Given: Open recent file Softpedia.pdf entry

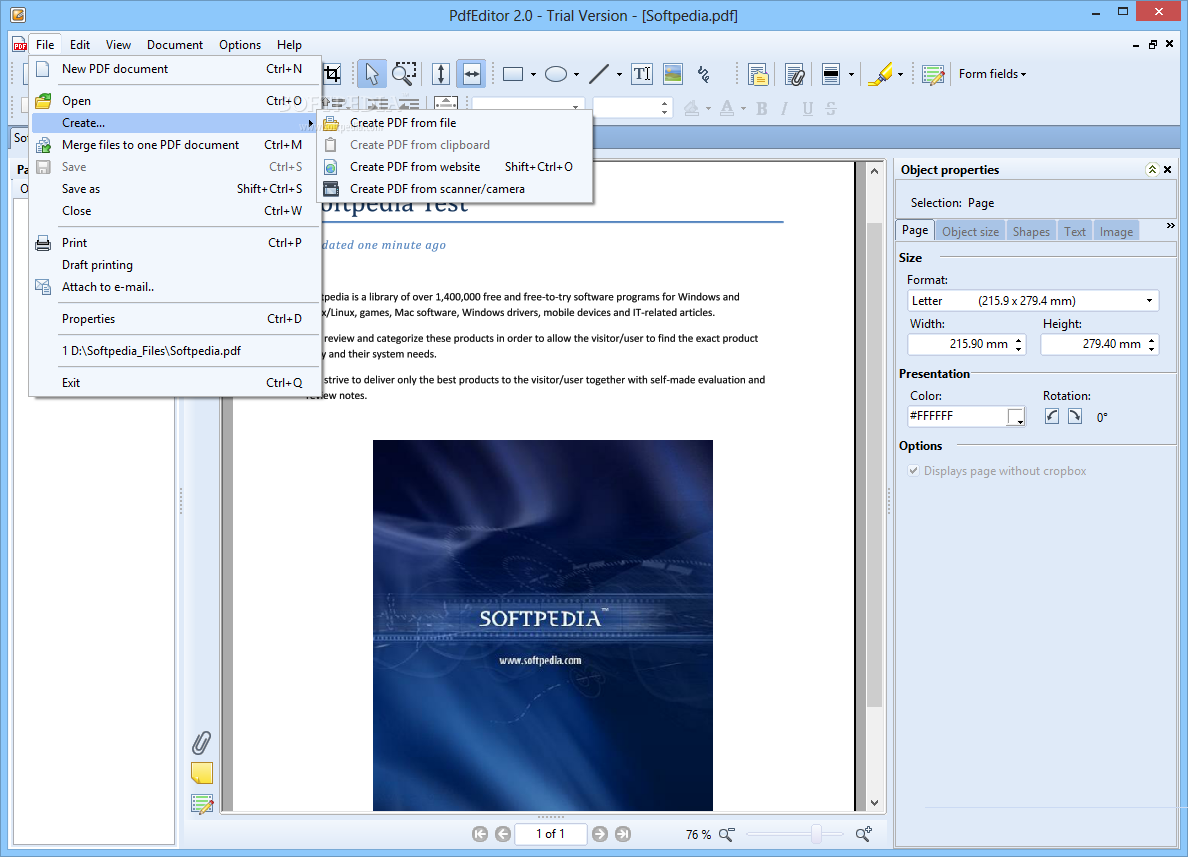Looking at the screenshot, I should point(174,351).
